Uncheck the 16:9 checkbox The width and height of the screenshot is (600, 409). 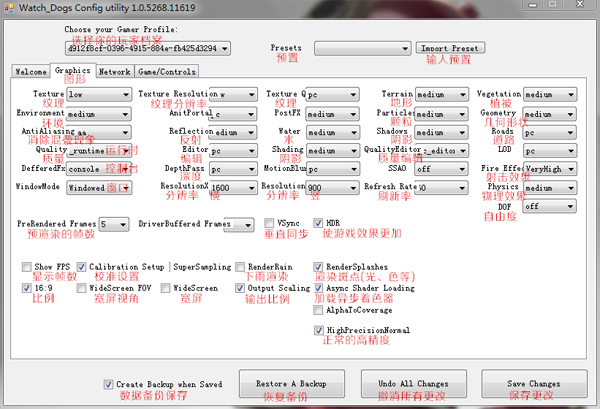click(26, 288)
